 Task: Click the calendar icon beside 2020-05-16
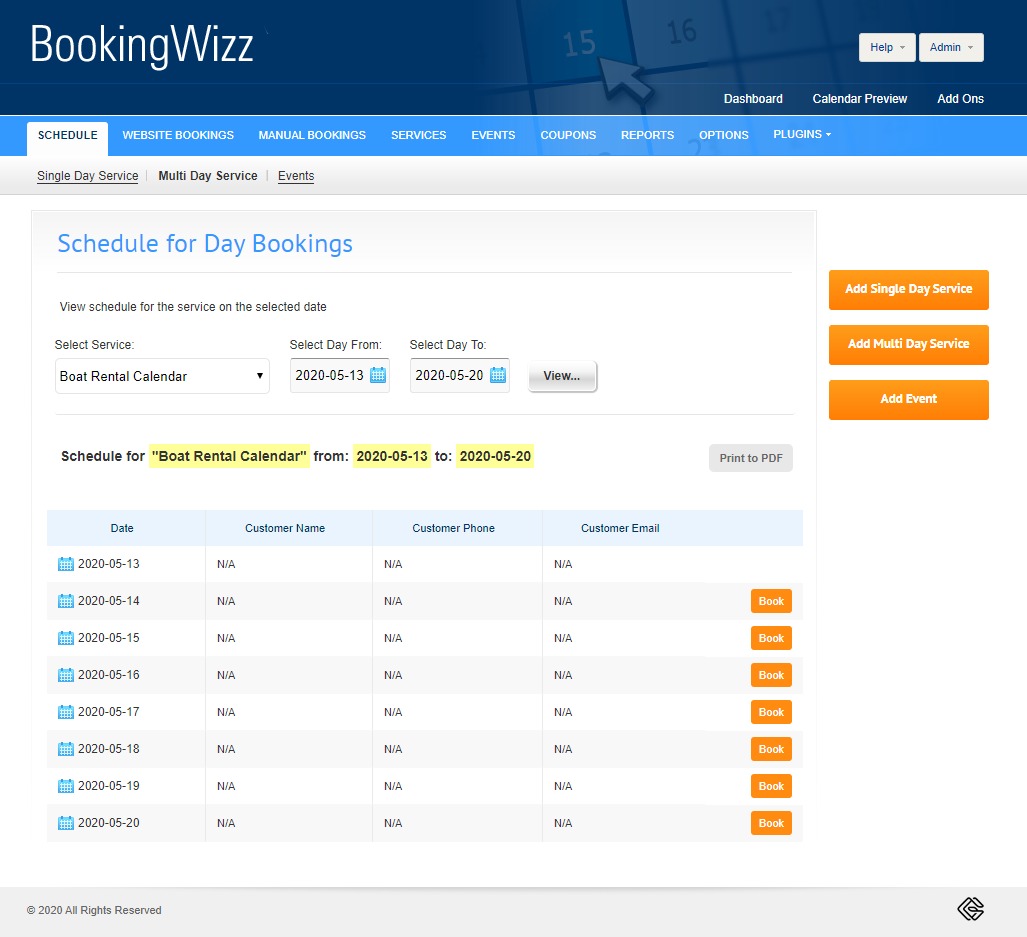click(x=65, y=674)
